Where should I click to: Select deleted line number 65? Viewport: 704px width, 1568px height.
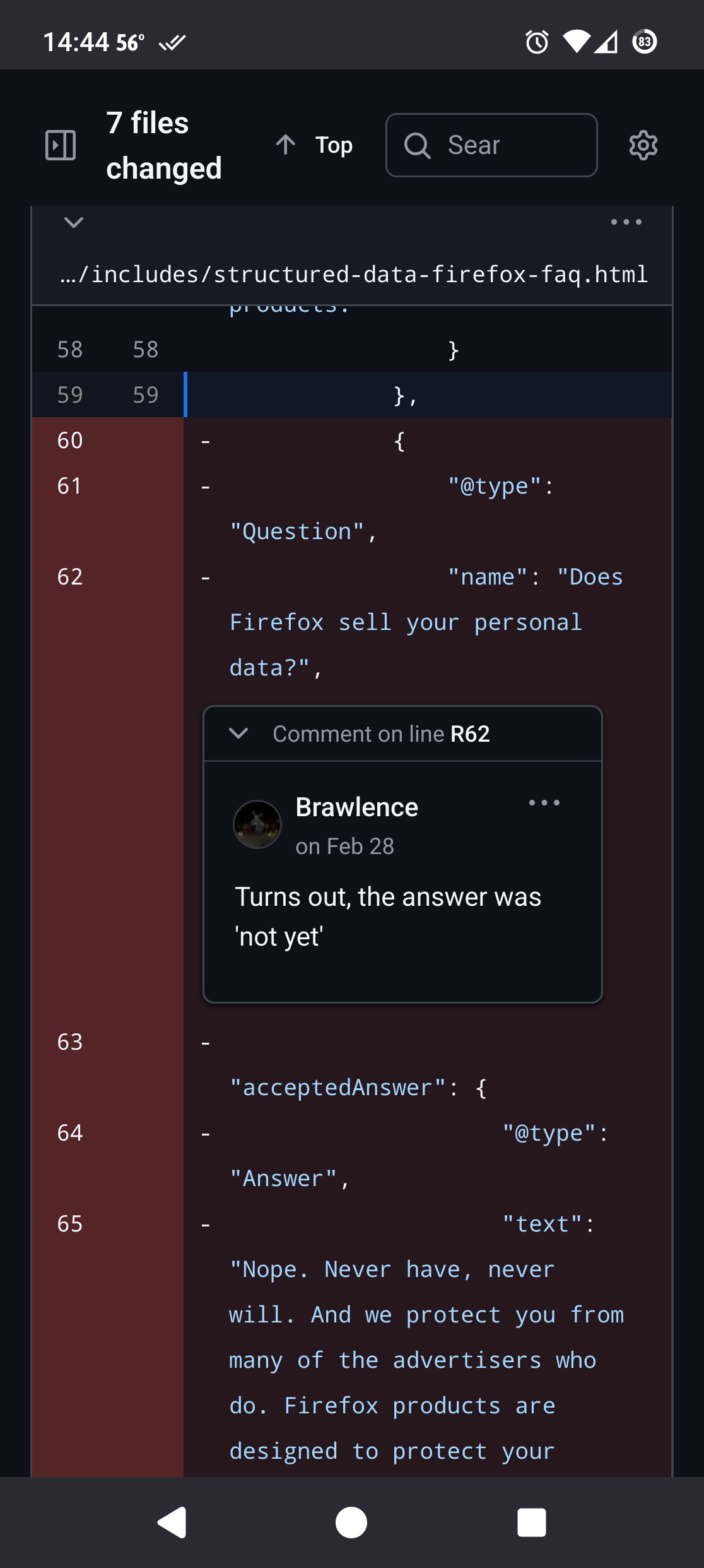(x=70, y=1224)
